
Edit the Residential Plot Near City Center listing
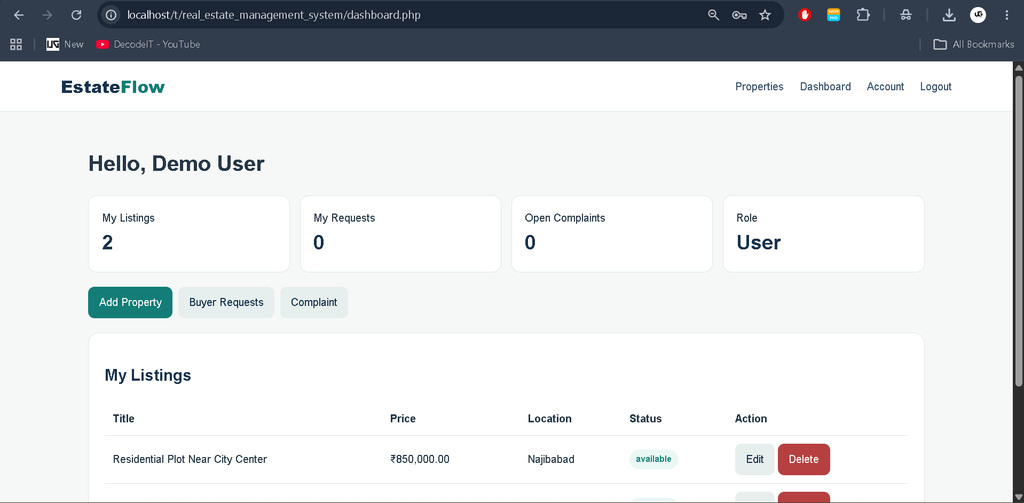(755, 459)
